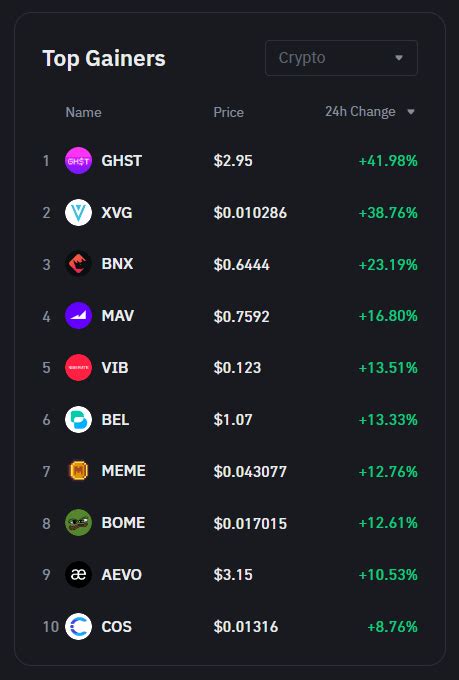Open the COS coin logo
This screenshot has width=459, height=680.
[78, 626]
